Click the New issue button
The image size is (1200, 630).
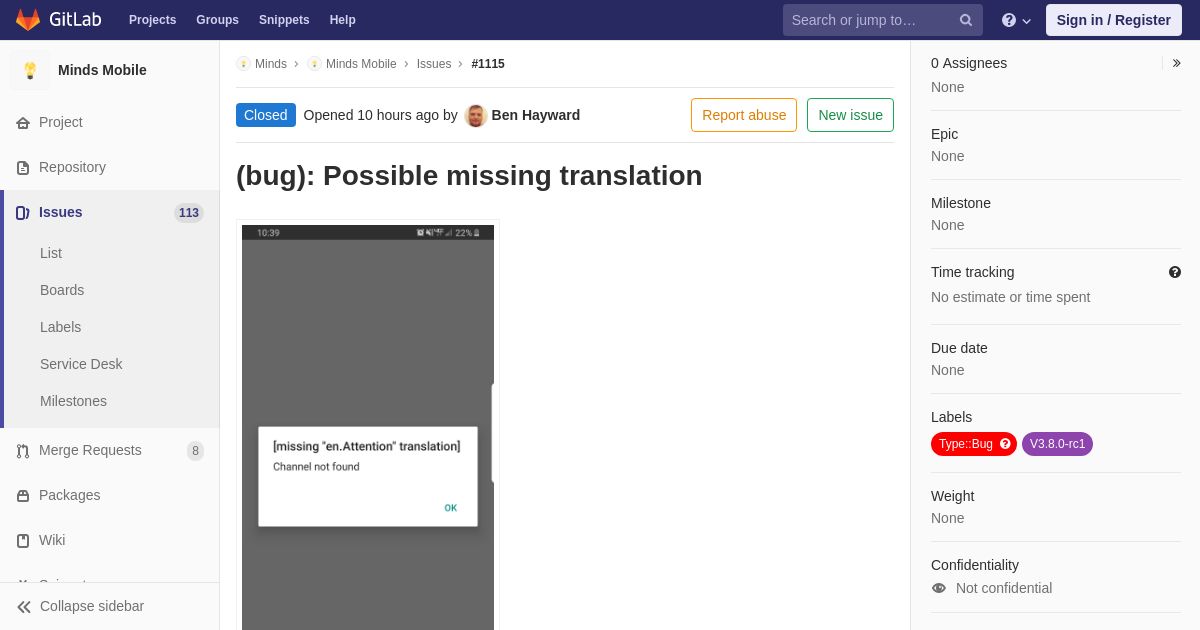(850, 115)
